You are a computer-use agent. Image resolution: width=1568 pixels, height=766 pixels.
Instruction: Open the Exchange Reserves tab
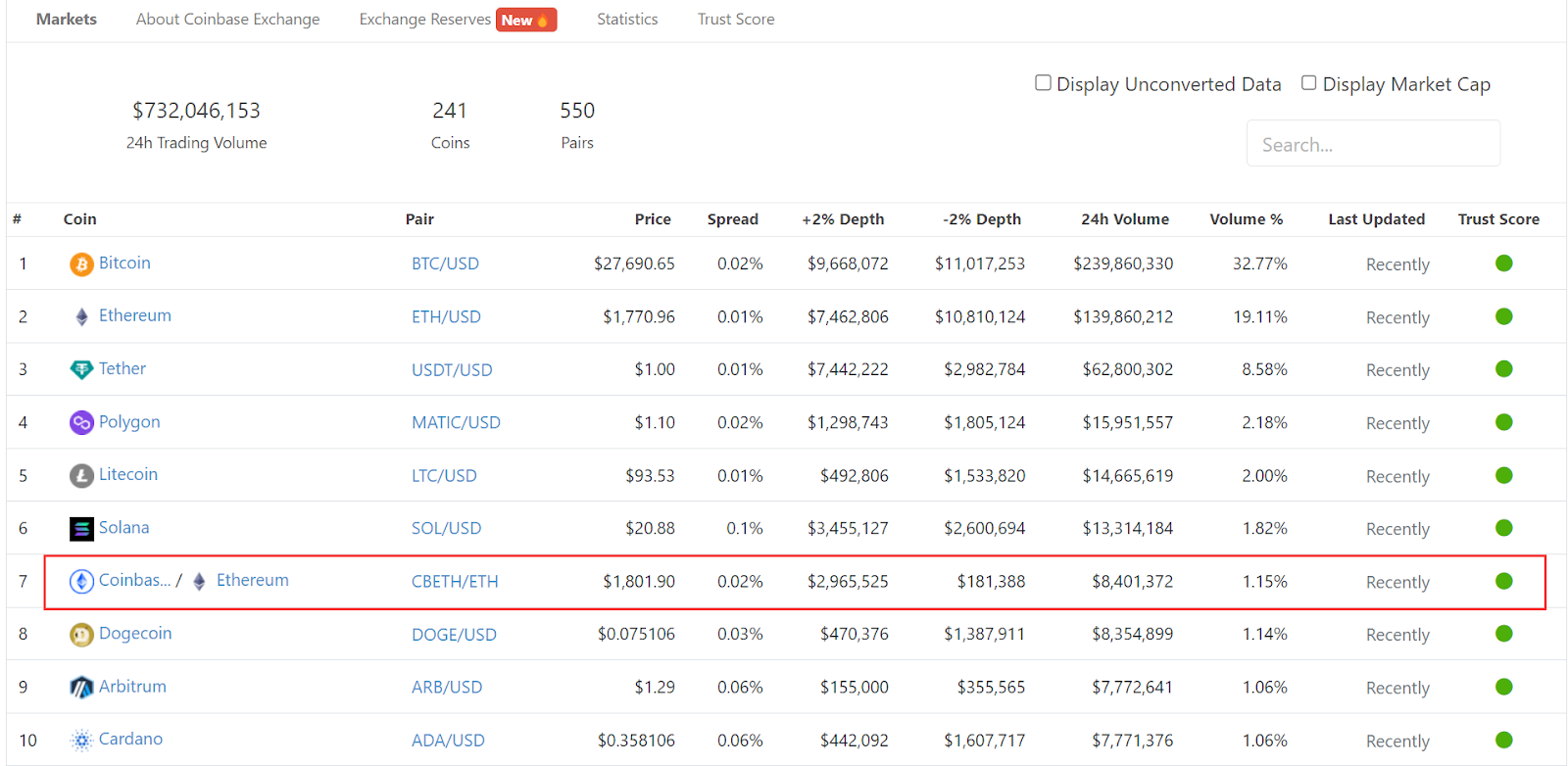(425, 20)
